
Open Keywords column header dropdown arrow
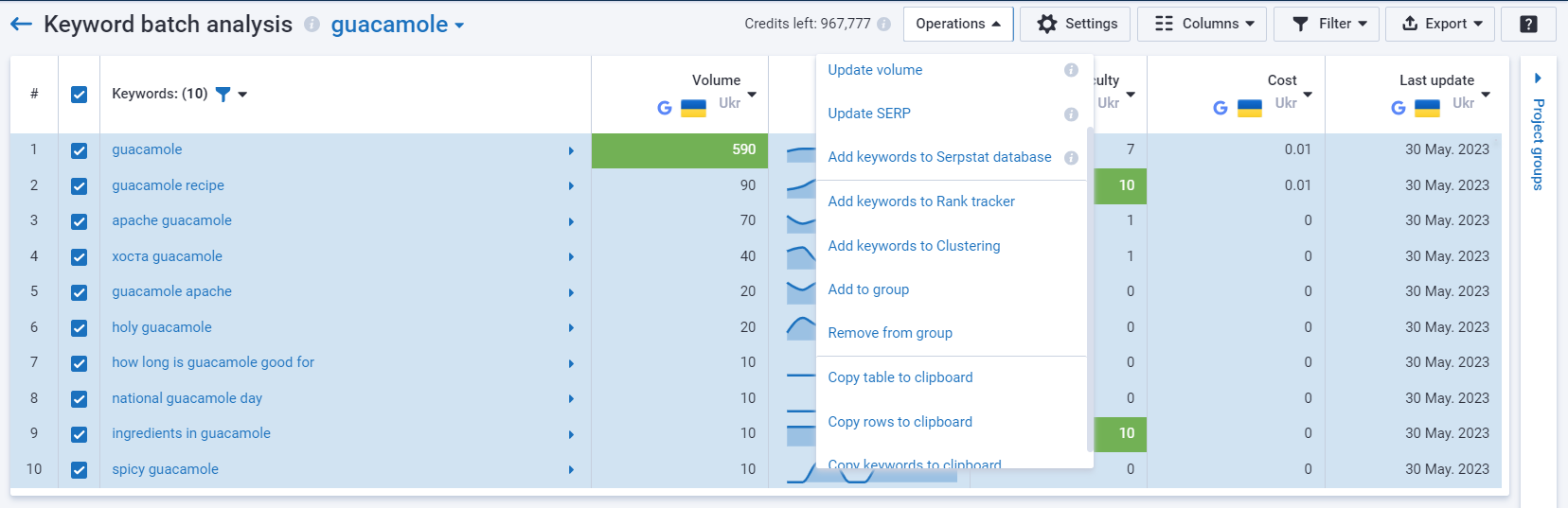[242, 95]
